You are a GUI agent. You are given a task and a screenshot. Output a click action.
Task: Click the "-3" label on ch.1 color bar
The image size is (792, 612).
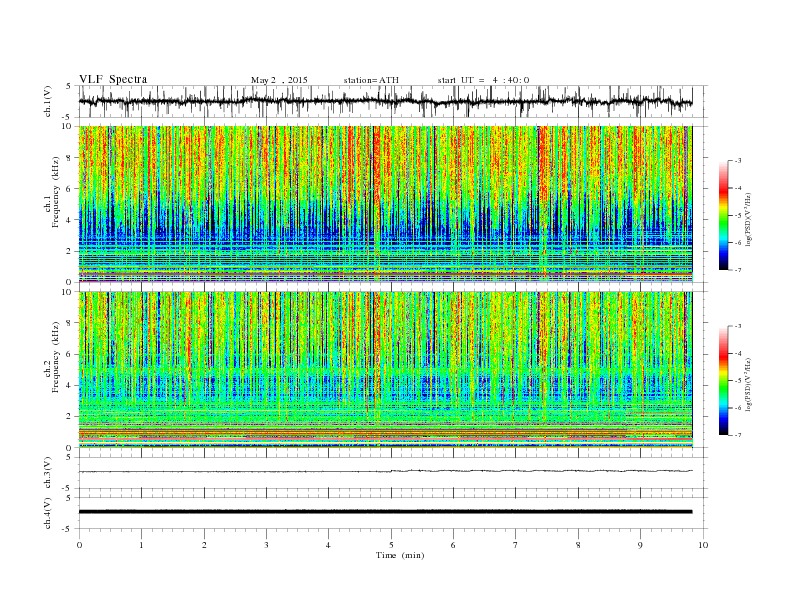[737, 161]
